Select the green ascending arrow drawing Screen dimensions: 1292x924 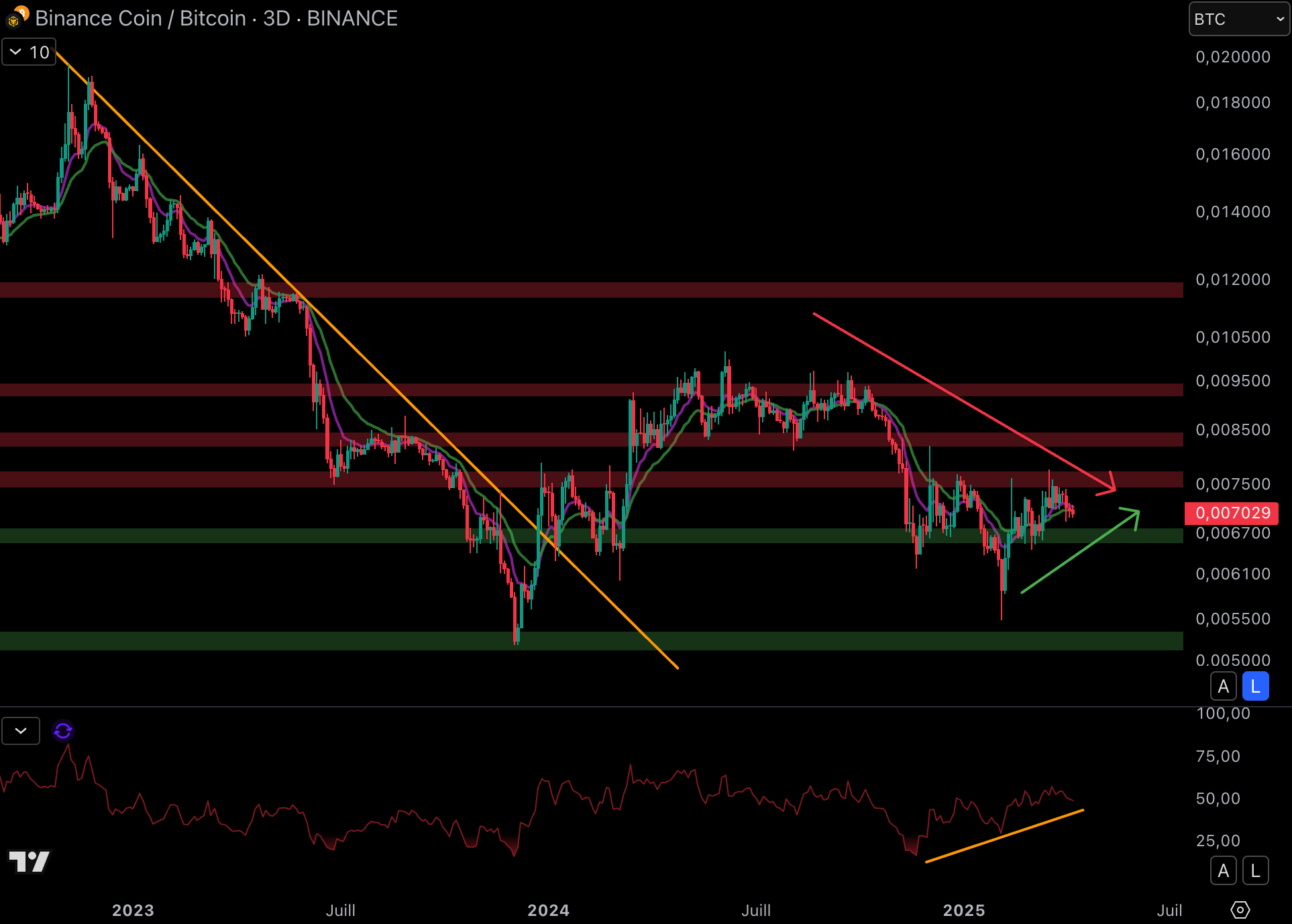click(x=1073, y=556)
